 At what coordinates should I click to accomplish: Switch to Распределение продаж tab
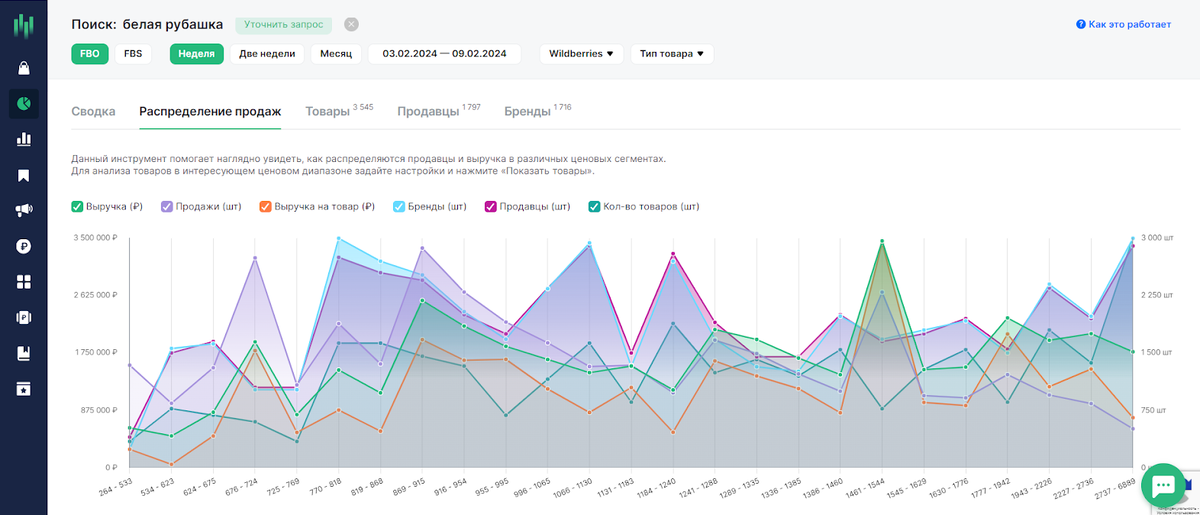[x=211, y=112]
